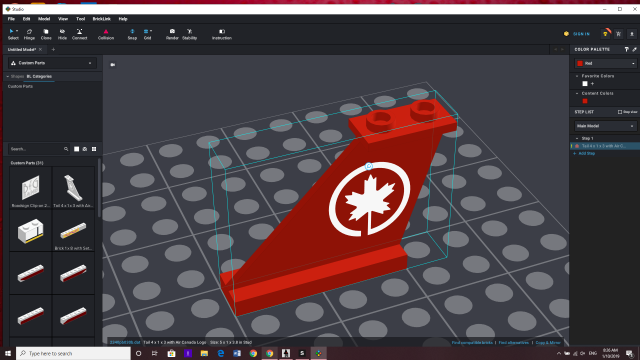Click the Grid tool

(x=147, y=34)
